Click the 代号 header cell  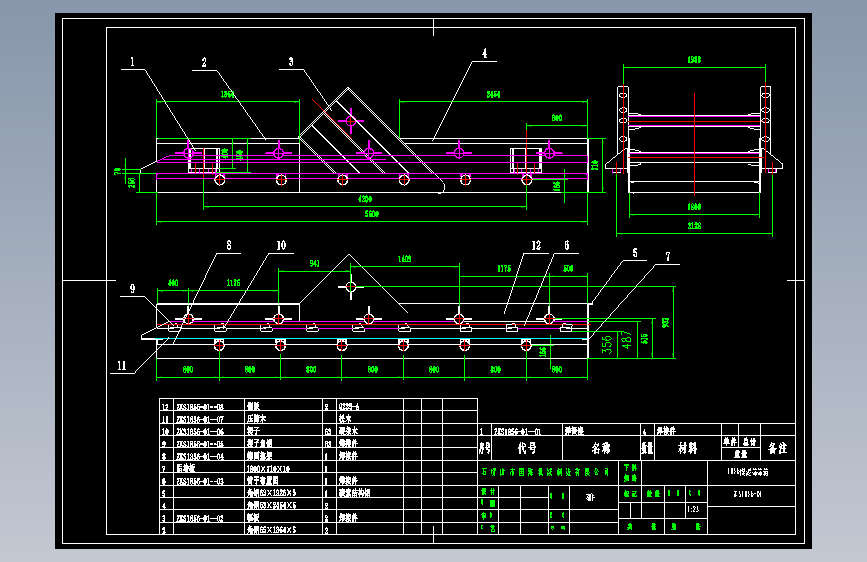point(527,447)
